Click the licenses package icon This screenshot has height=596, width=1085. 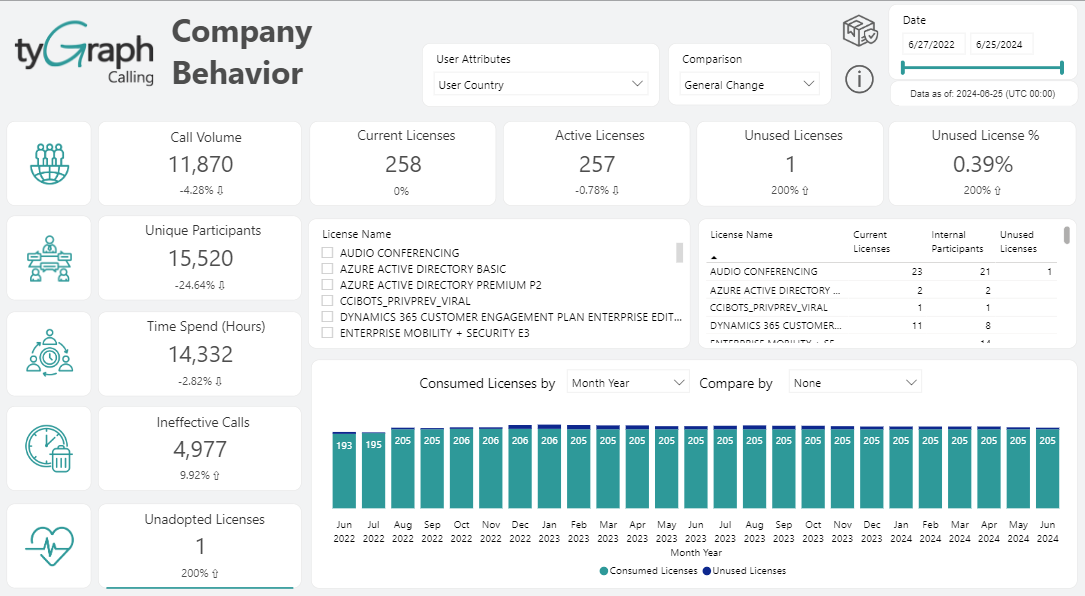pos(859,31)
